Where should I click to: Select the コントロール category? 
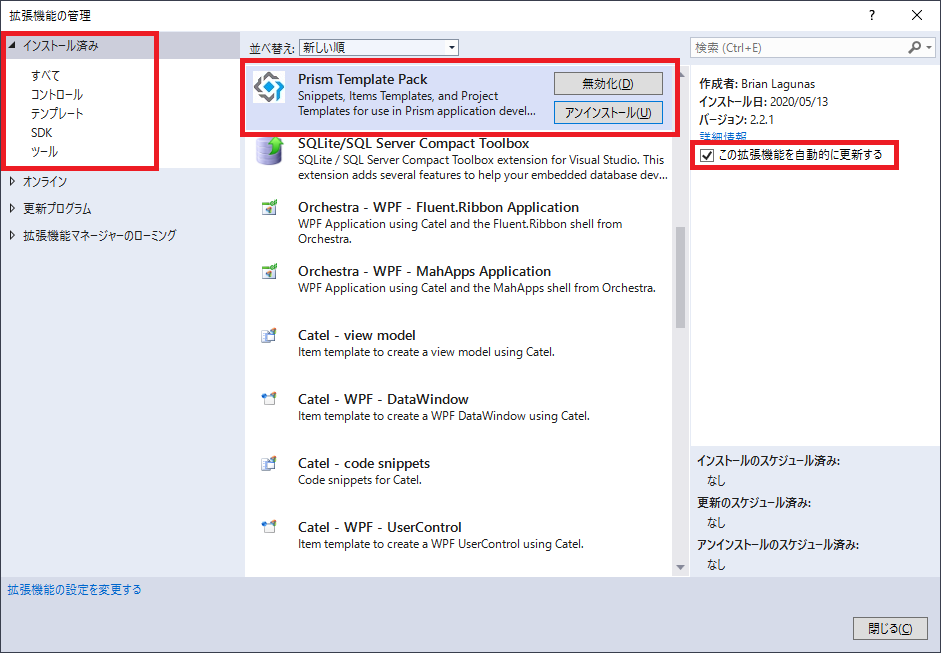[57, 95]
